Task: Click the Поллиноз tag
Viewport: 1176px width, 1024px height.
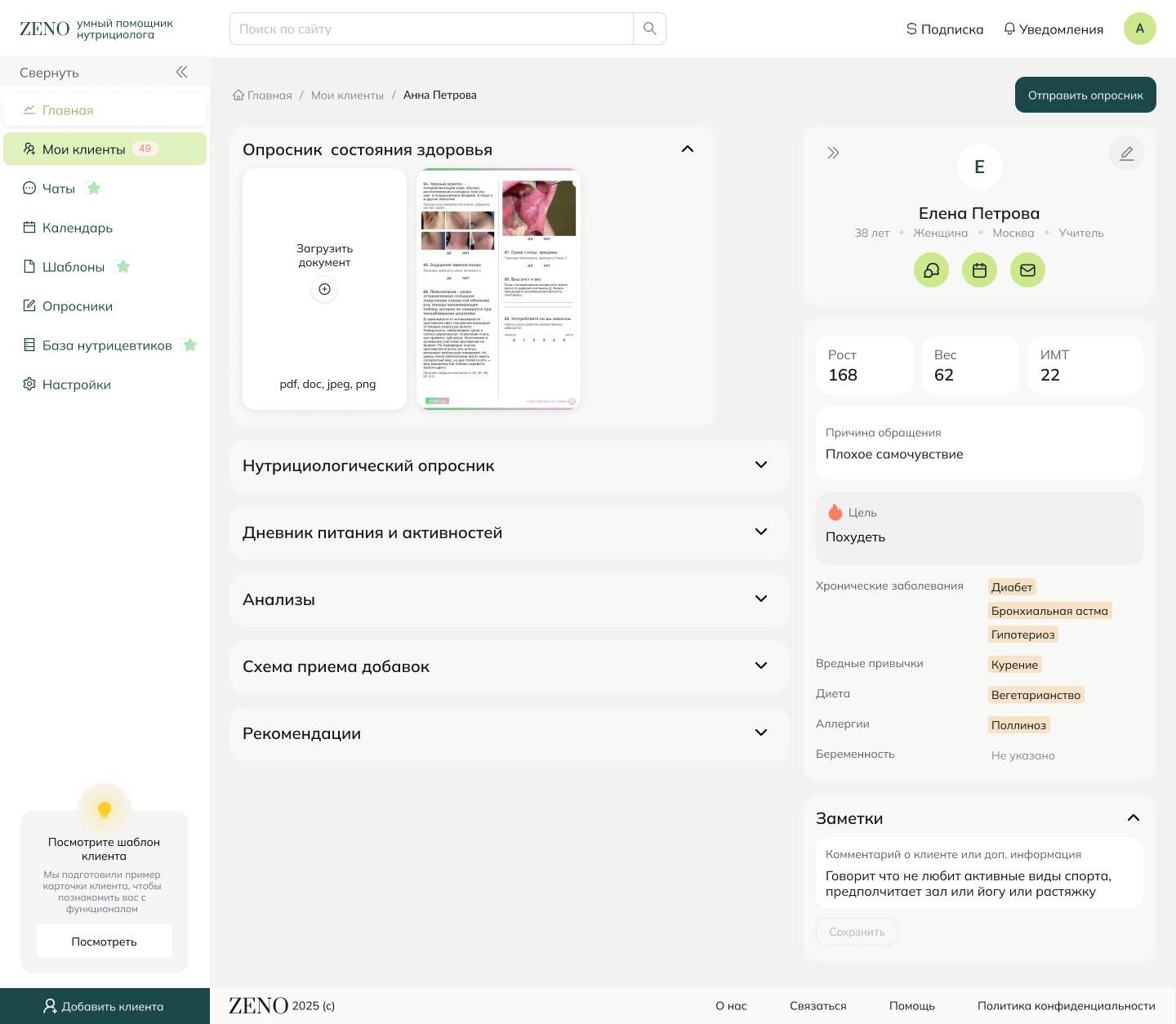Action: [x=1018, y=725]
